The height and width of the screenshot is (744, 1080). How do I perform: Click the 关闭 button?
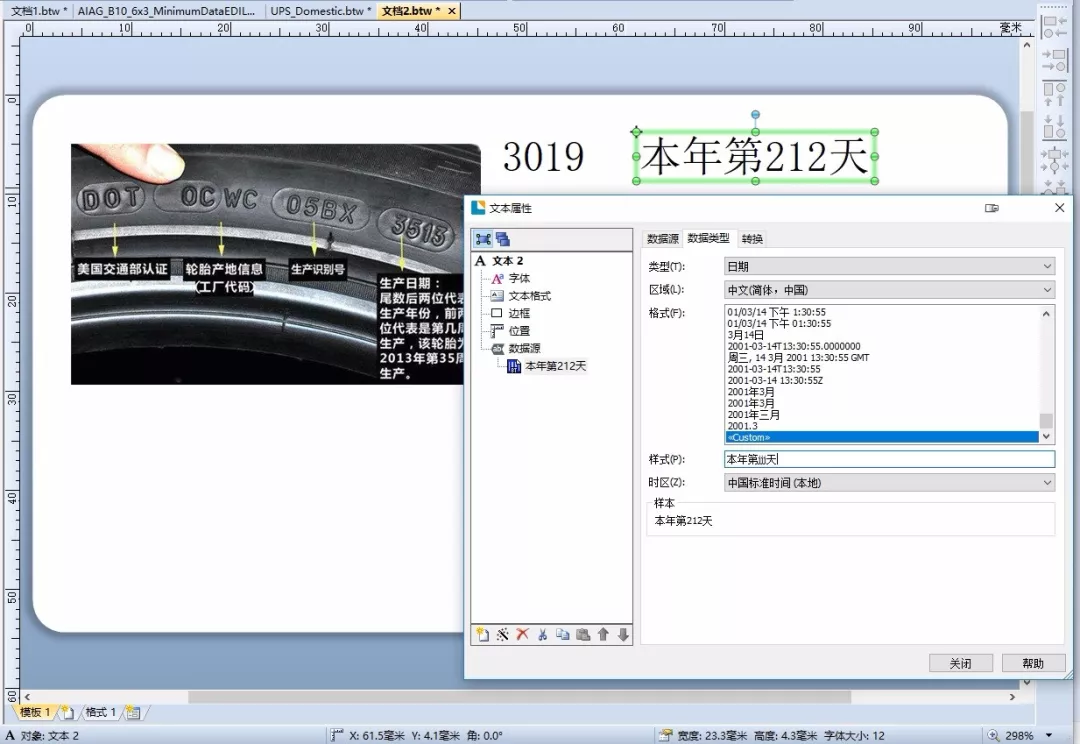(x=960, y=663)
